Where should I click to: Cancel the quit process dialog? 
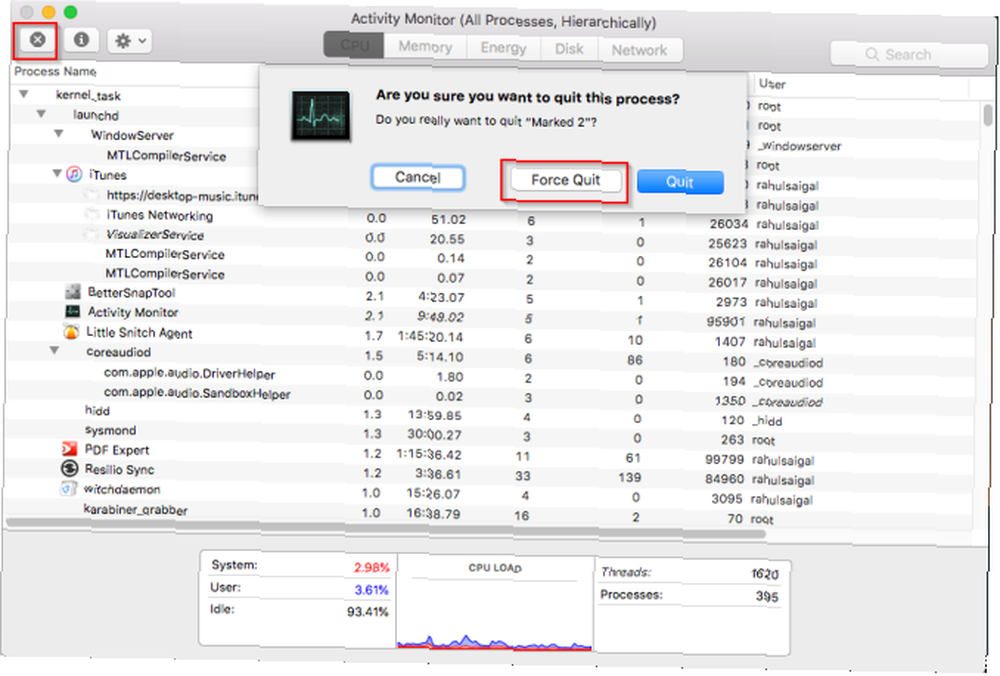click(418, 177)
